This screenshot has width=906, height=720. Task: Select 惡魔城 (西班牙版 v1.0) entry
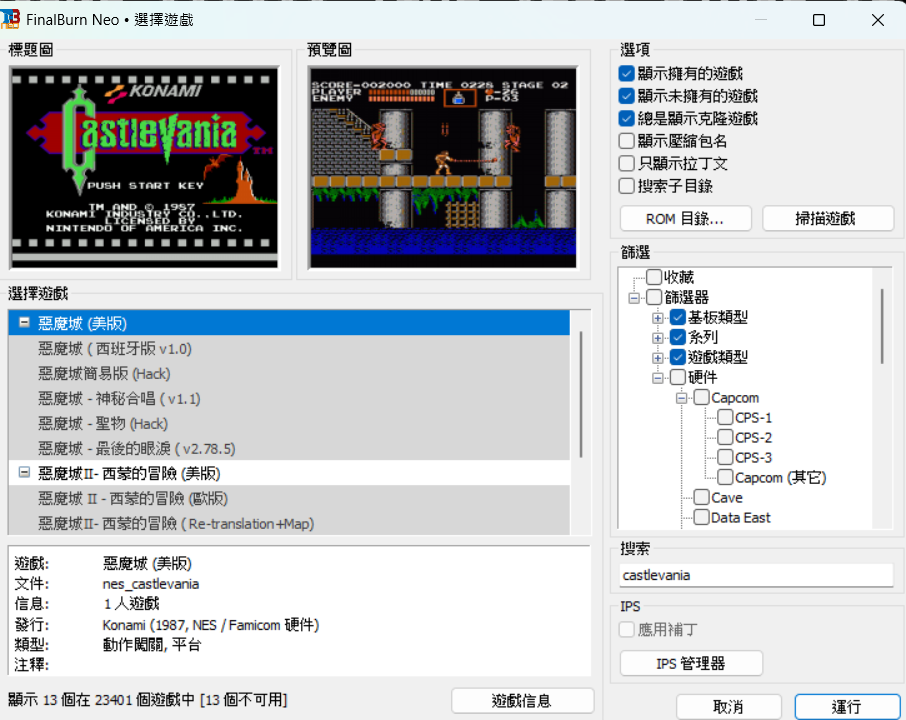click(289, 348)
